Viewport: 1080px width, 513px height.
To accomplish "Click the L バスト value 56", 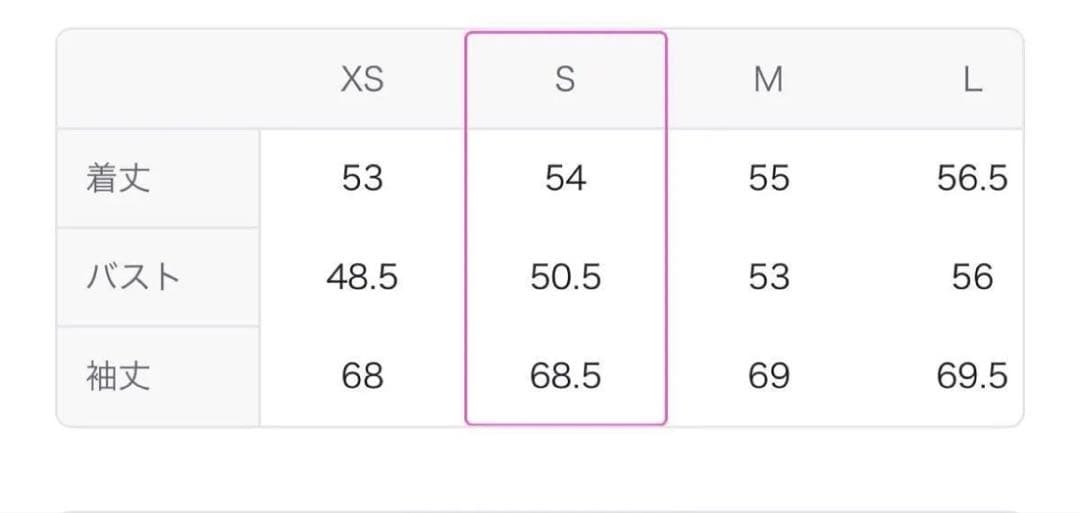I will pyautogui.click(x=972, y=277).
